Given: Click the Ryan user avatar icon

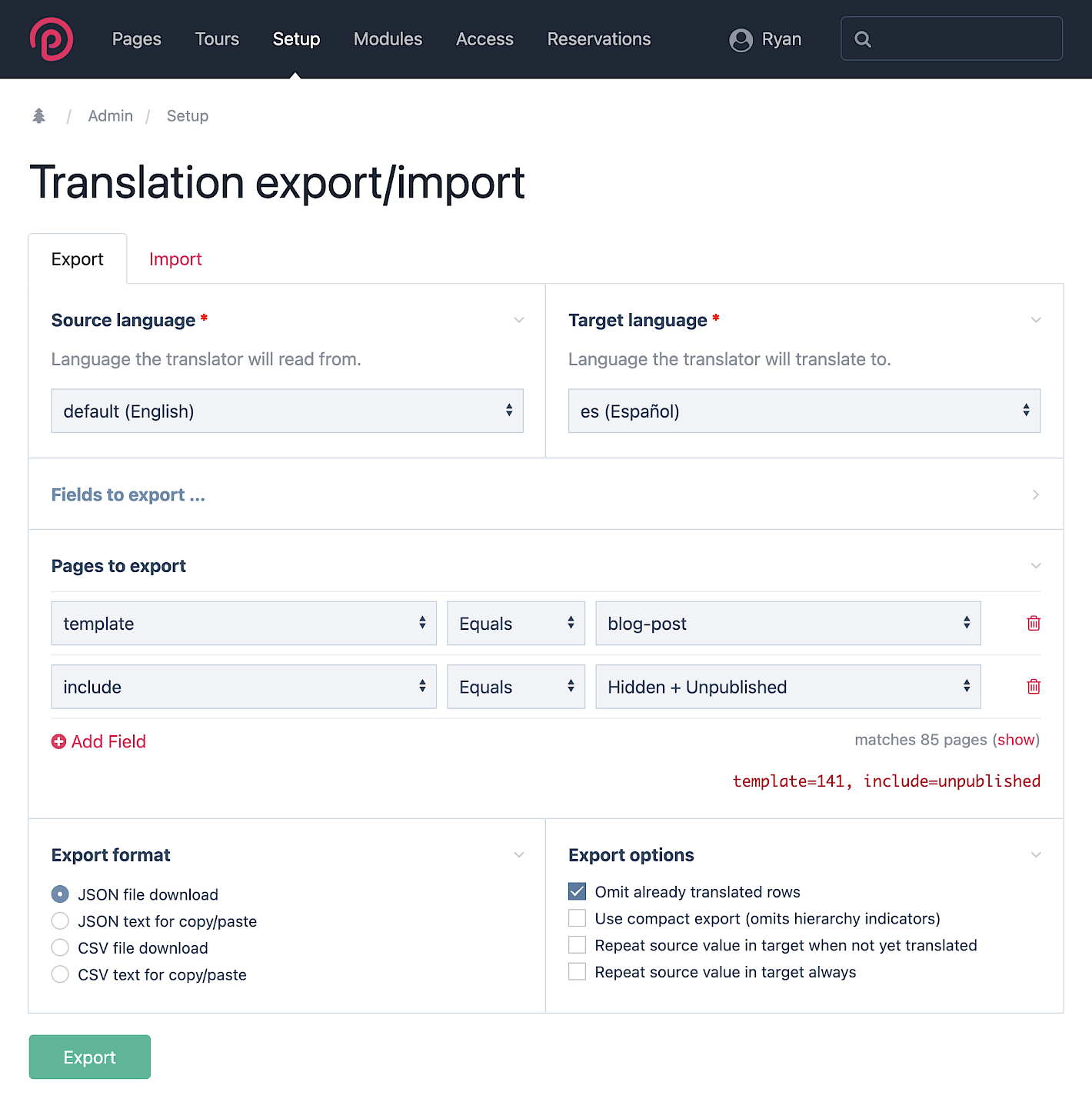Looking at the screenshot, I should [741, 40].
